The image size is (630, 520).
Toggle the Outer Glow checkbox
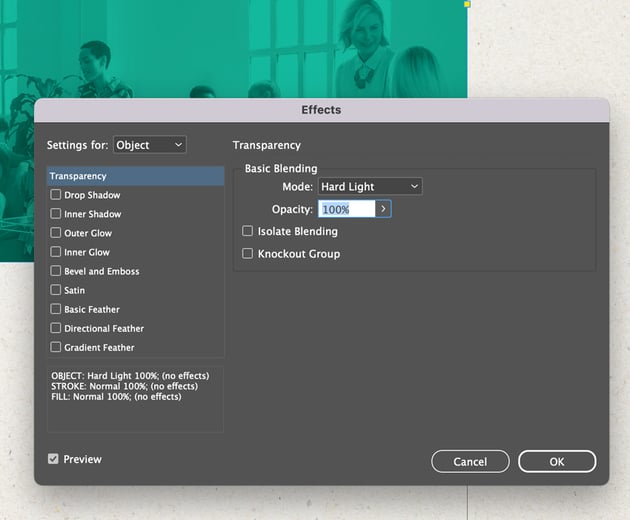tap(56, 234)
